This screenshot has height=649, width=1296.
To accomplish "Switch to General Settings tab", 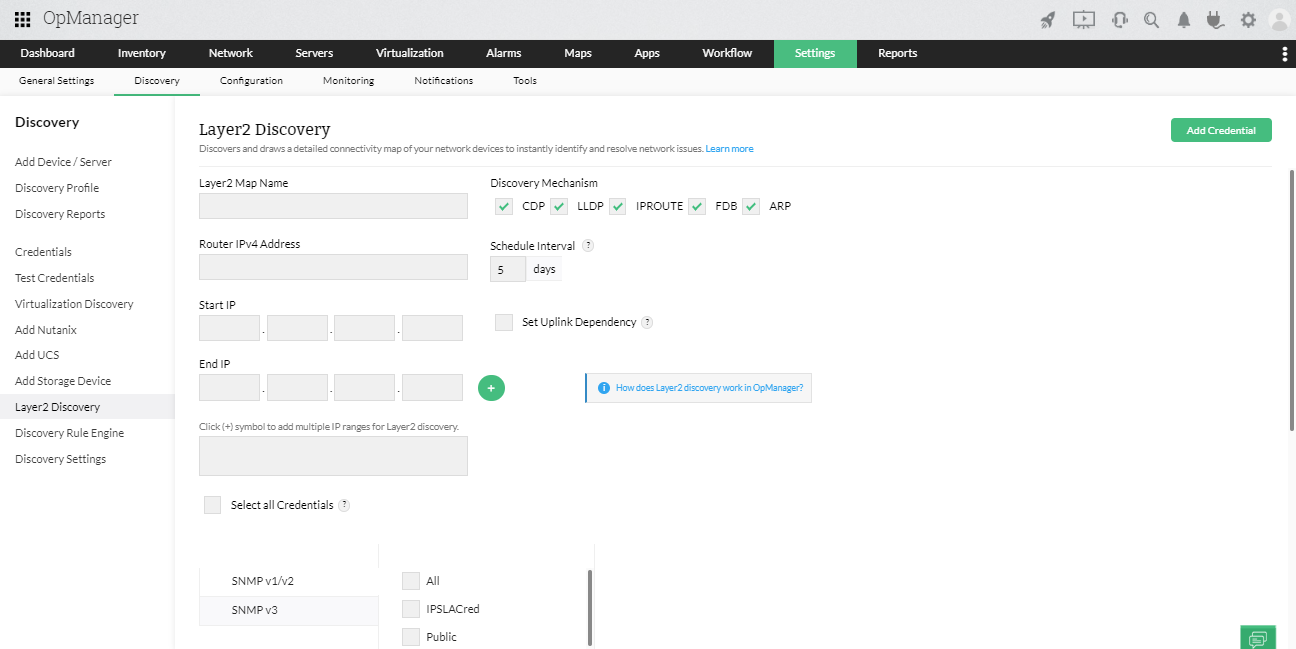I will (x=57, y=81).
